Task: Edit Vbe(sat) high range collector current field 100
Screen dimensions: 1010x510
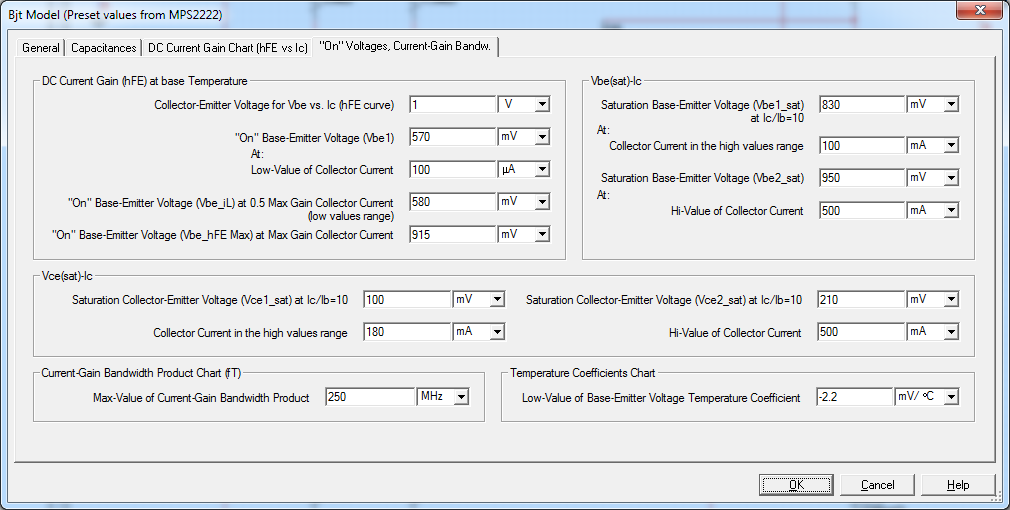Action: click(x=862, y=146)
